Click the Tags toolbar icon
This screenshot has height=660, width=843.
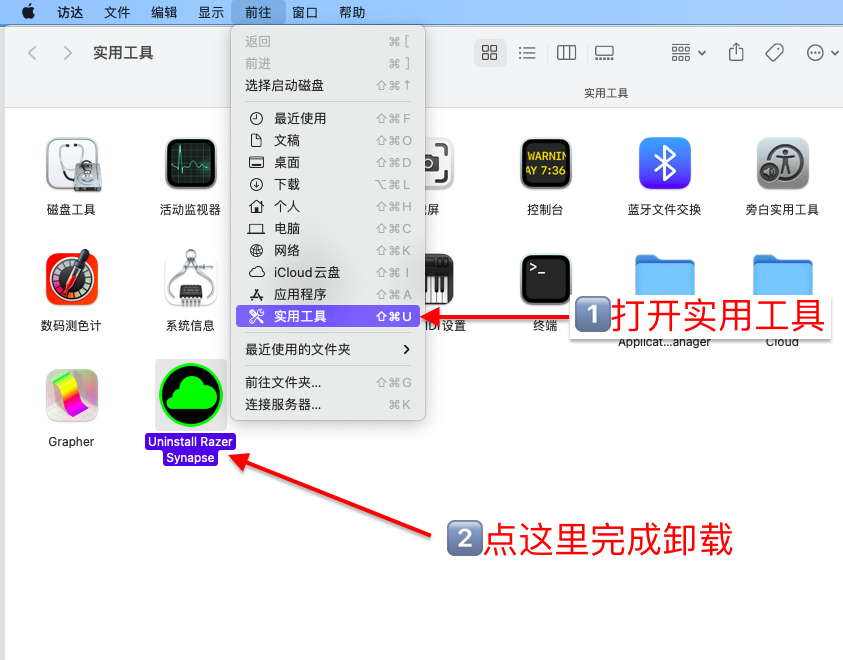tap(774, 53)
